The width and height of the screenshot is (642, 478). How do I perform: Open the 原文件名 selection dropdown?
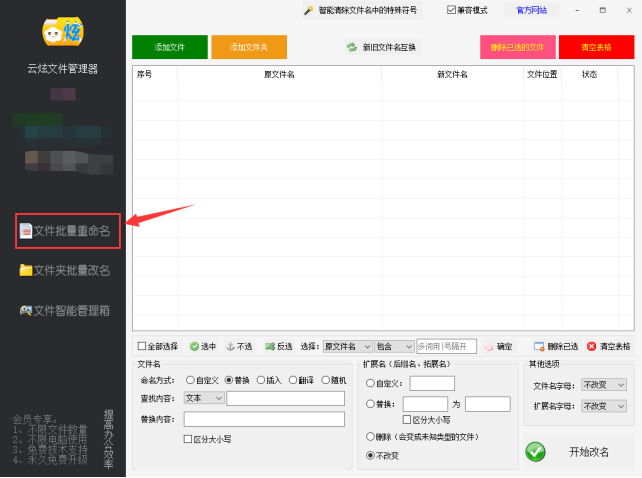pos(348,347)
